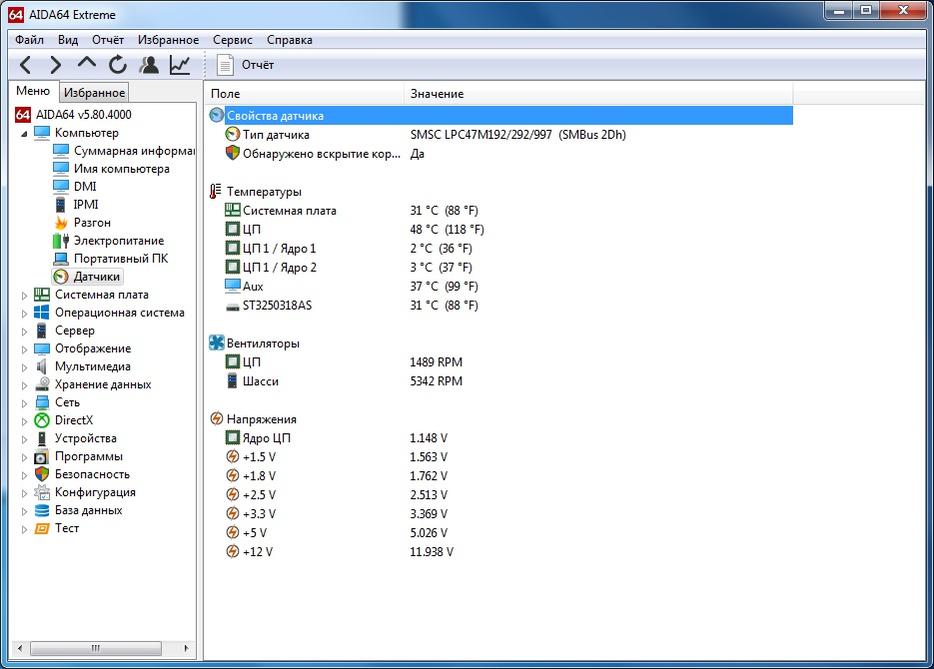Select DMI in the tree
This screenshot has height=669, width=934.
tap(85, 186)
